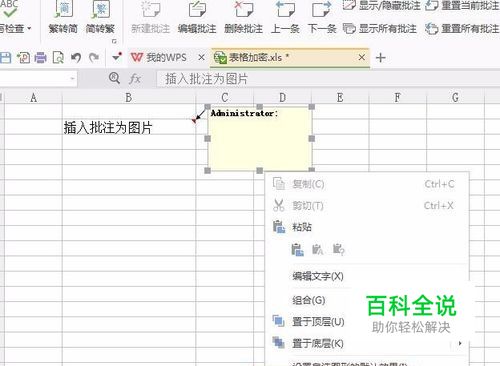Open the quick access toolbar customize dropdown
This screenshot has height=366, width=500.
pos(117,57)
